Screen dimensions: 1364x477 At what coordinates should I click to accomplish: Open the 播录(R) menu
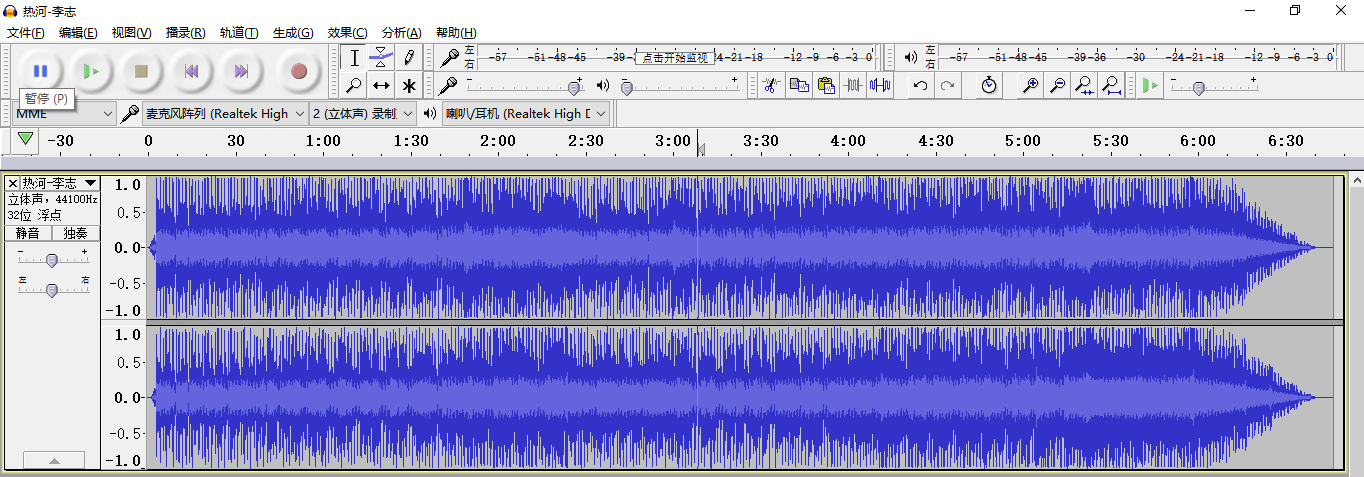point(185,33)
